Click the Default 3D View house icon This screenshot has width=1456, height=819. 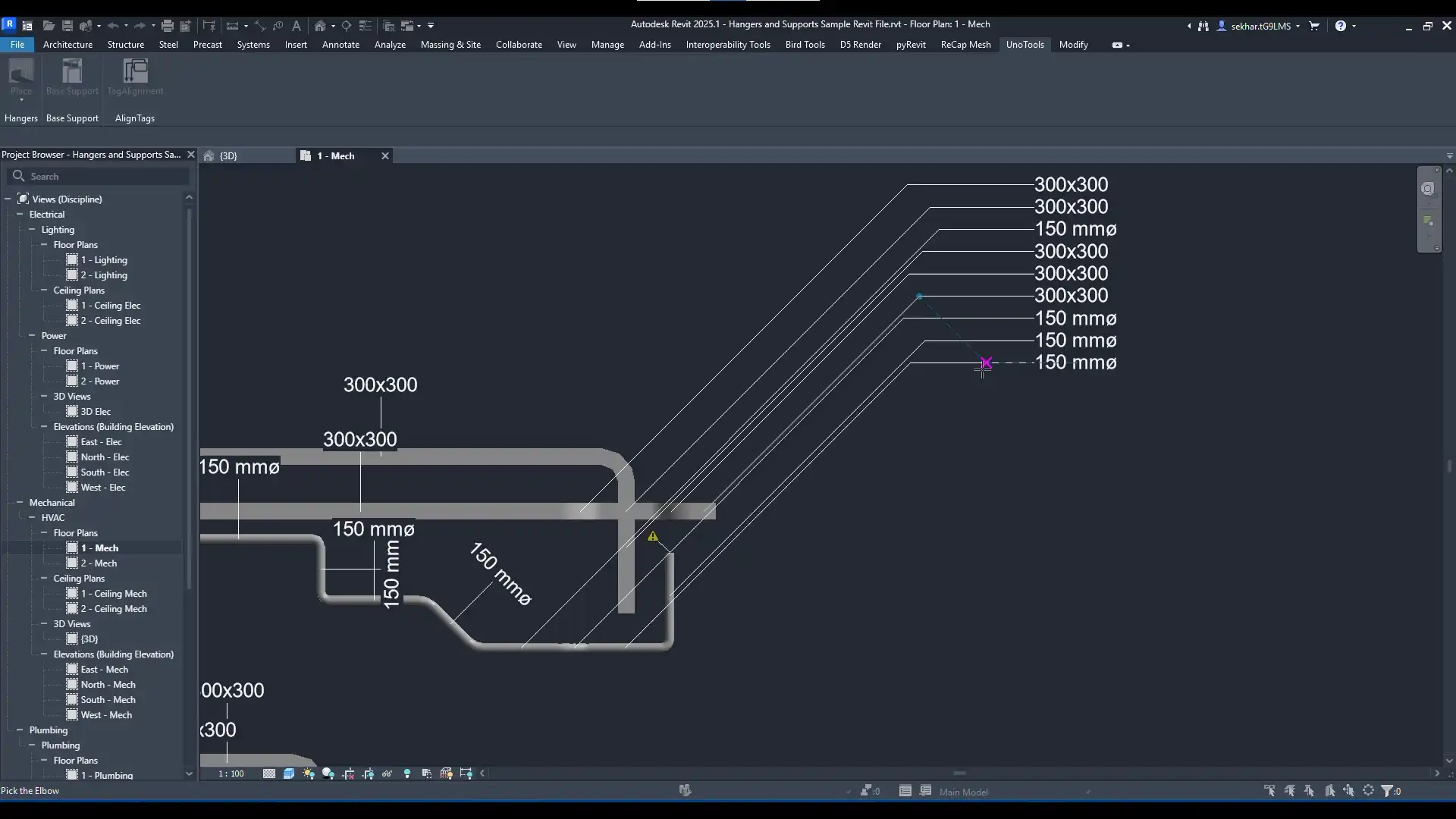320,26
